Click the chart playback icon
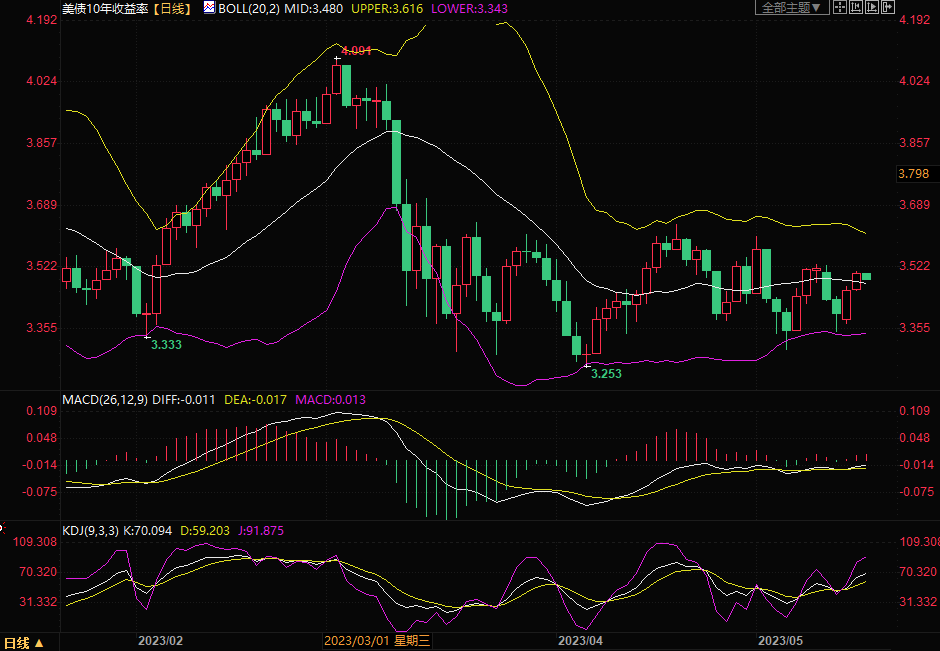 (870, 8)
